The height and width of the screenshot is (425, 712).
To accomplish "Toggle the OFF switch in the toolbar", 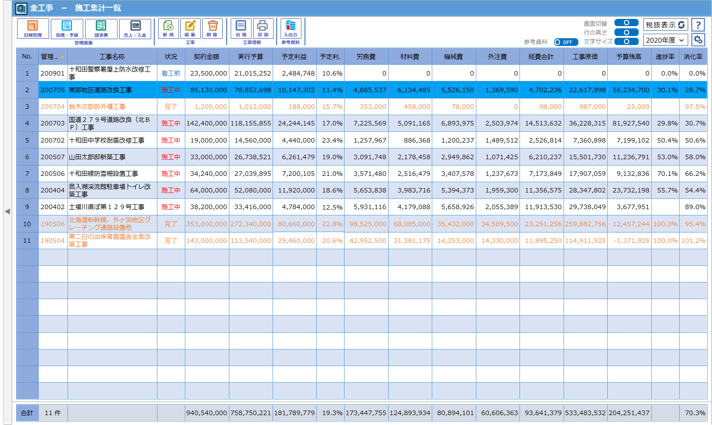I will pos(564,42).
